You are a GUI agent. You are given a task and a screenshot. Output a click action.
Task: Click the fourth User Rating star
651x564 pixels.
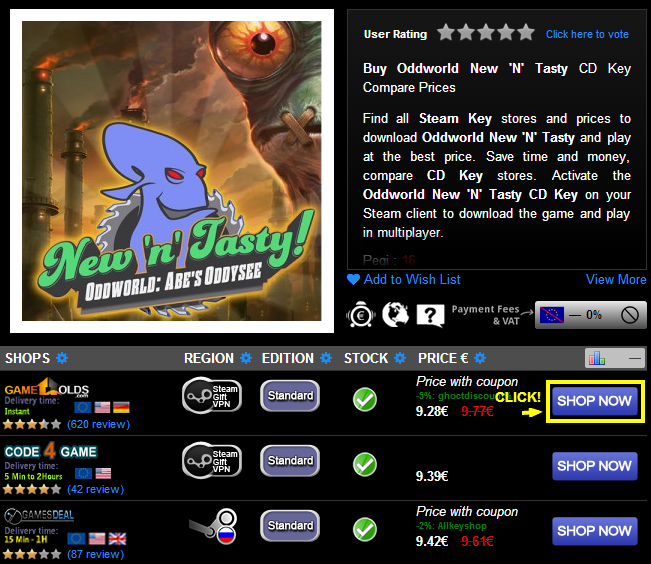(506, 32)
